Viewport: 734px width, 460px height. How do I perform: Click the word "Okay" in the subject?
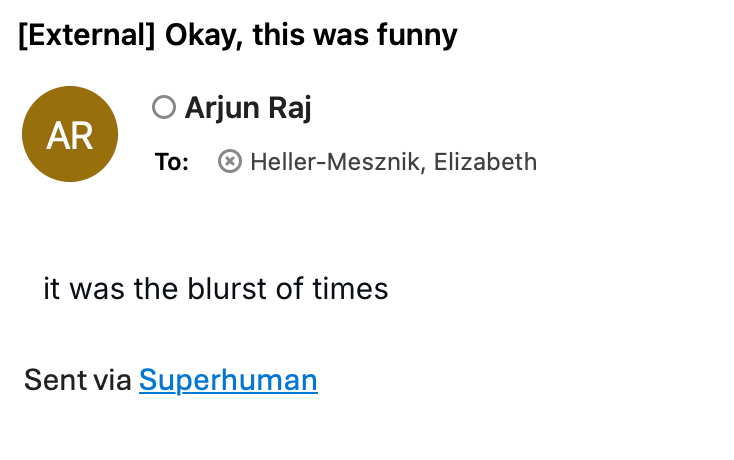(x=202, y=36)
